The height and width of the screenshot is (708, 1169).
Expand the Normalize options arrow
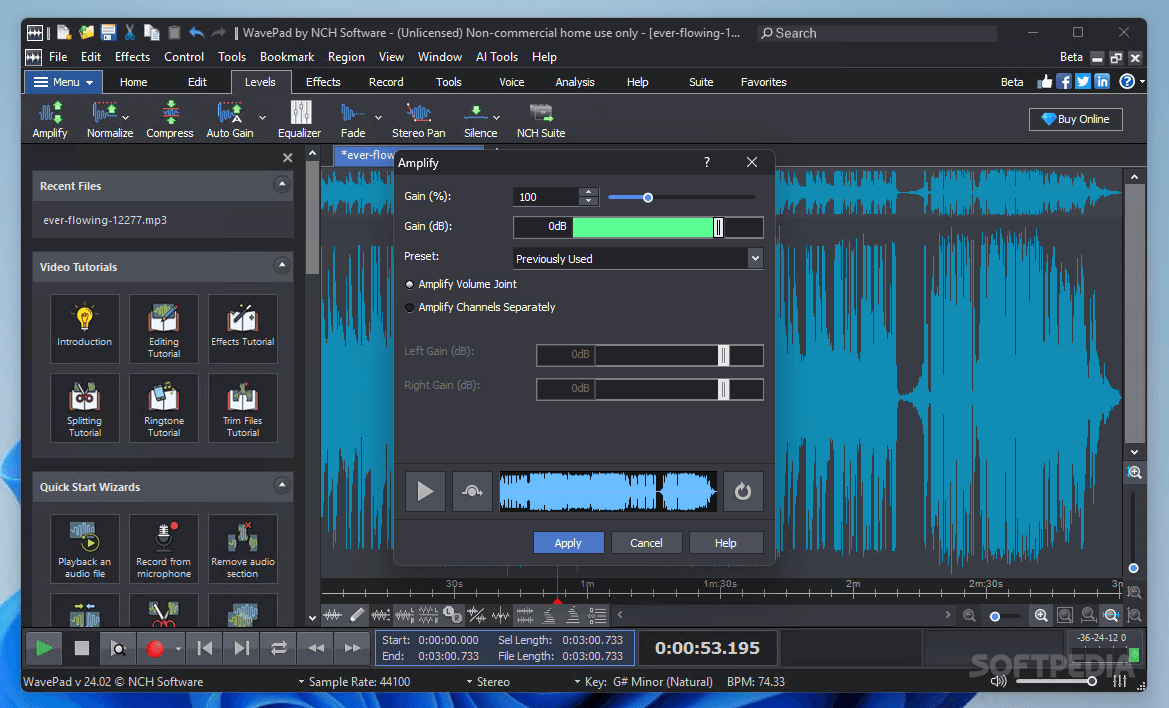tap(126, 118)
